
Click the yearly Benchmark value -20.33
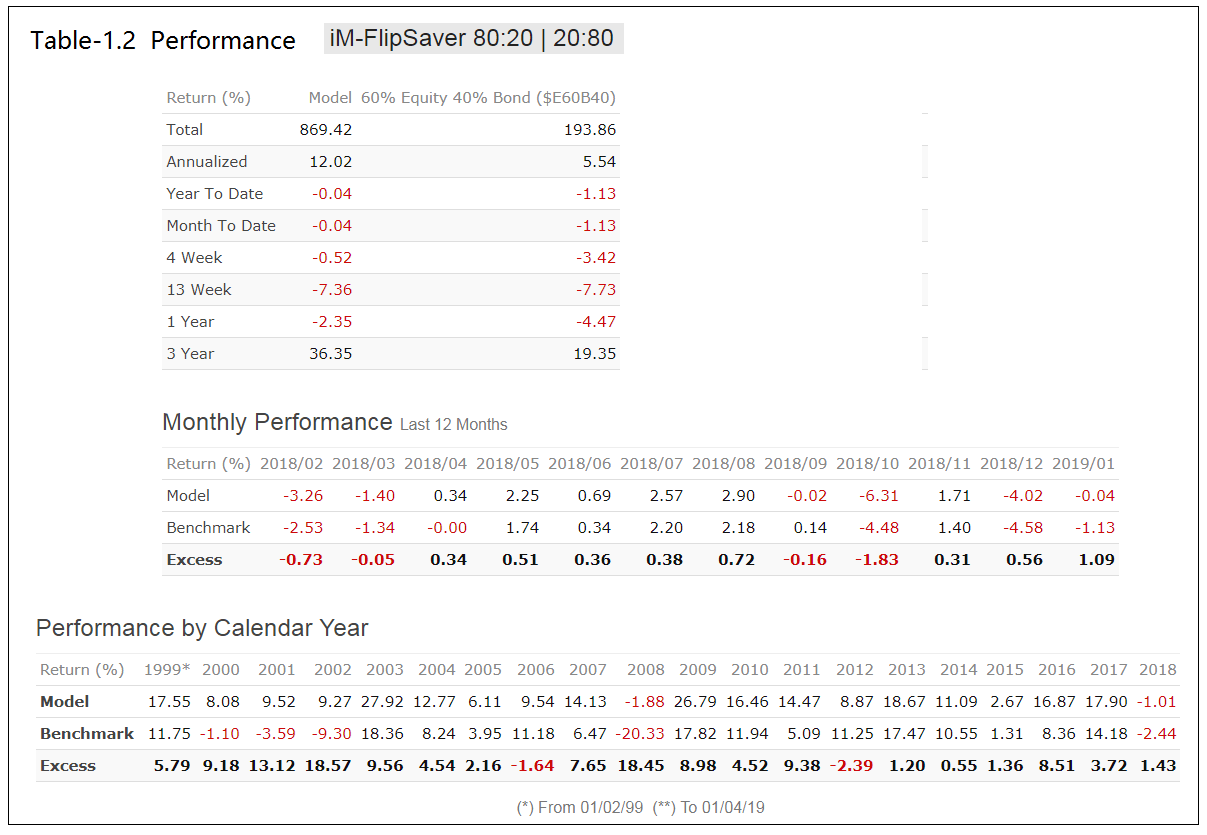point(641,734)
